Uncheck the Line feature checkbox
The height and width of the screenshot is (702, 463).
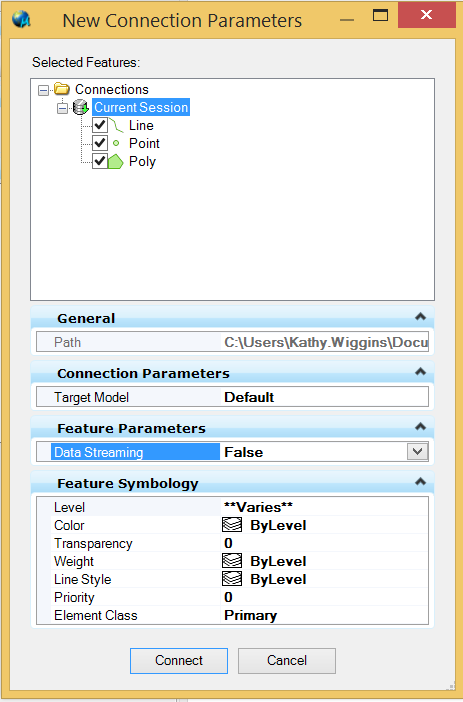pos(100,125)
